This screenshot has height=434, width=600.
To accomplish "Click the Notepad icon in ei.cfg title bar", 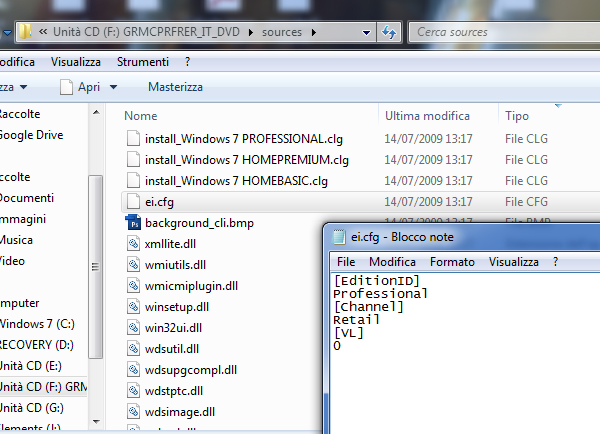I will click(339, 237).
